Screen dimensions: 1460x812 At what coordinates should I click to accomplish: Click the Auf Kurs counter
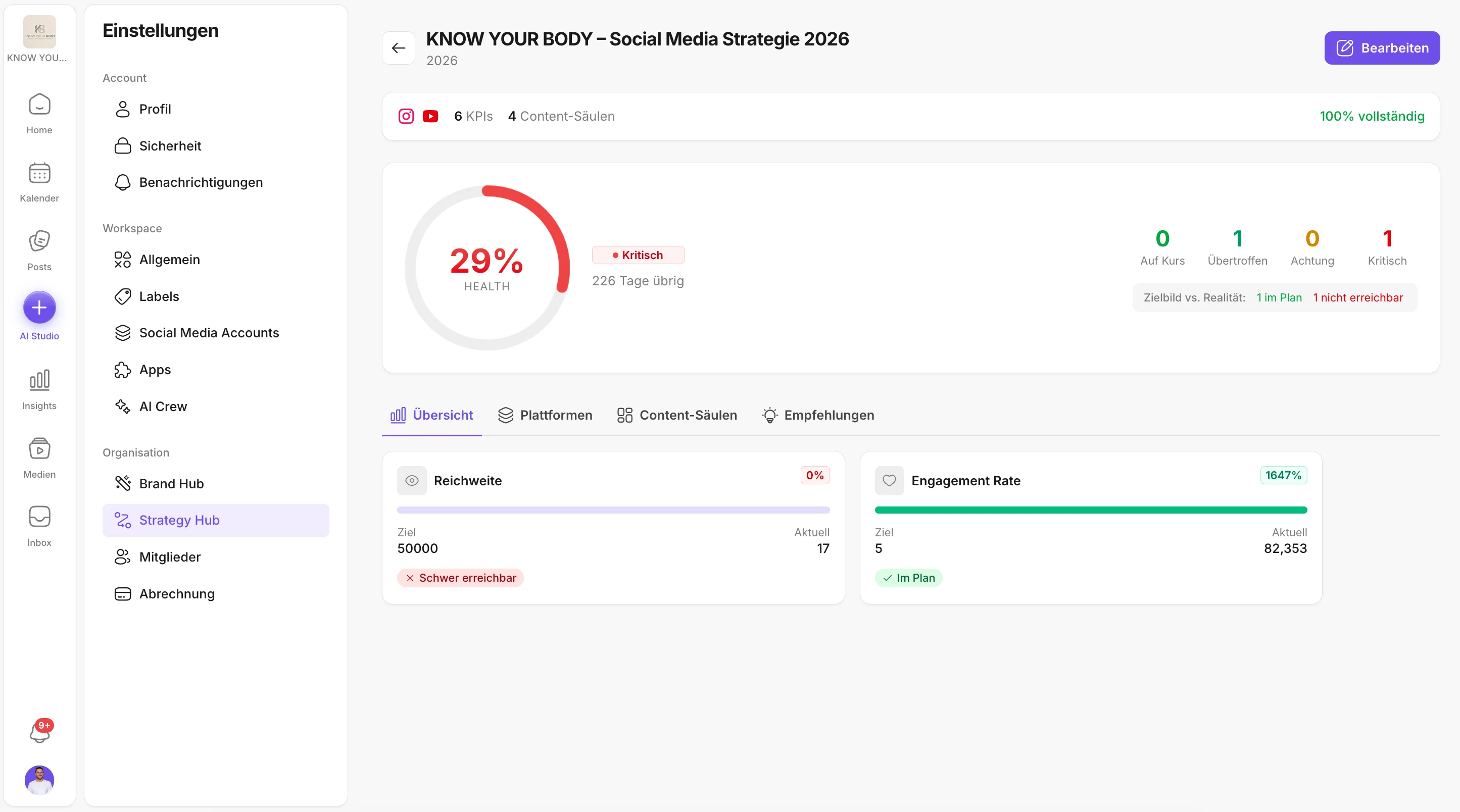[1162, 246]
